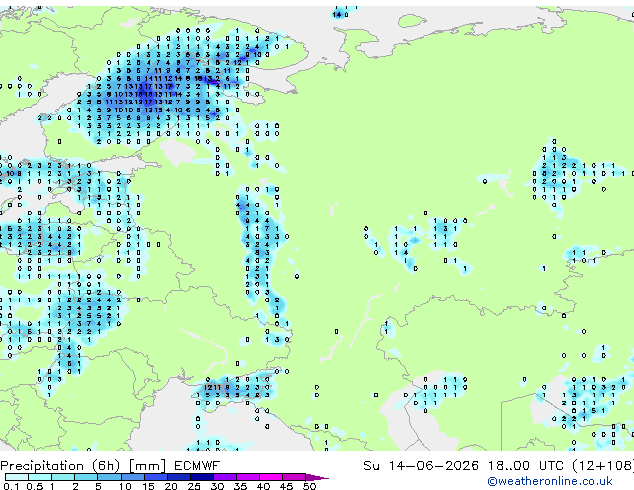Screen dimensions: 634x490
Task: Click the '0.5' legend scale label
Action: coord(34,486)
